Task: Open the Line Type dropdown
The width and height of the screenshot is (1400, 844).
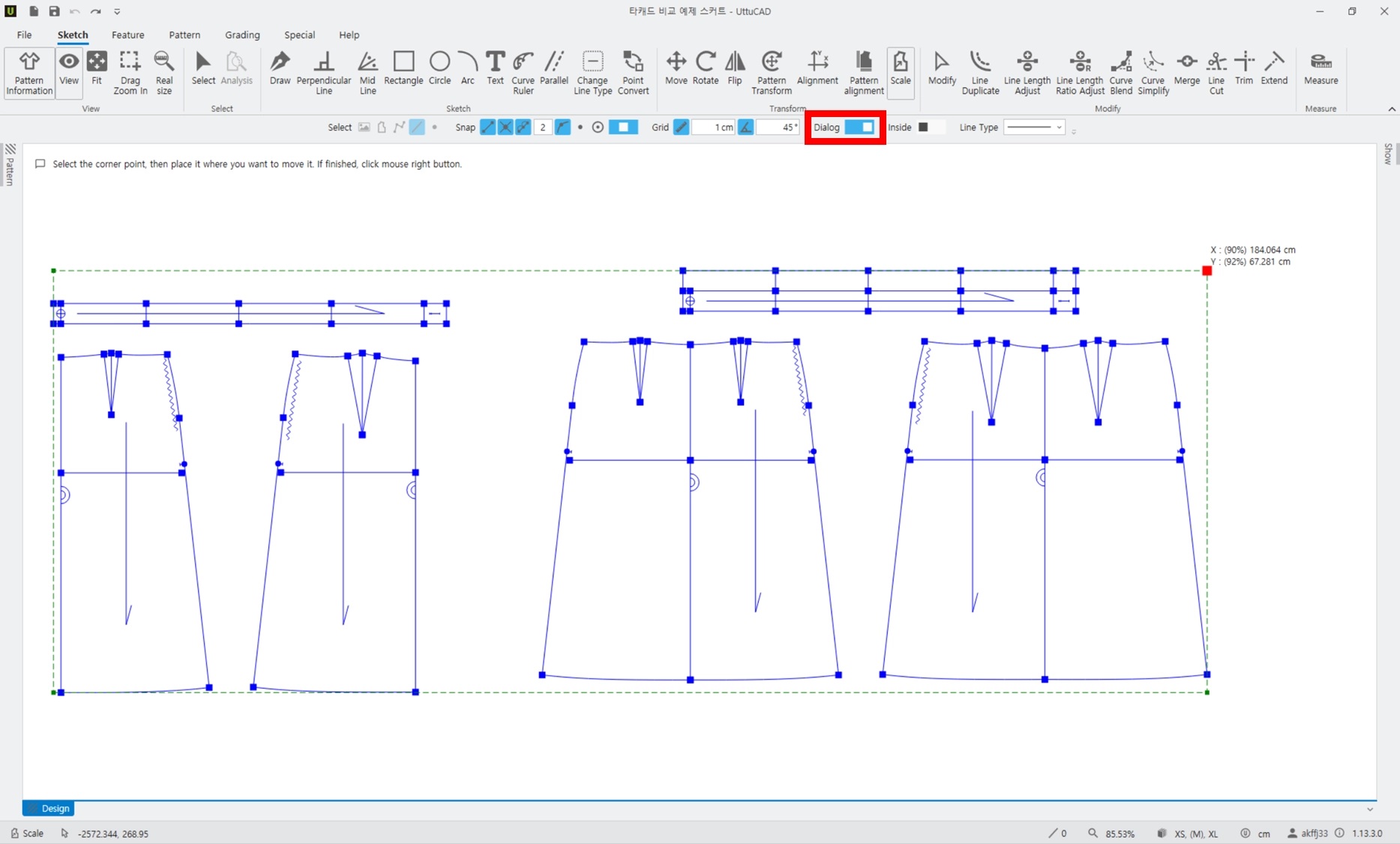Action: coord(1034,128)
